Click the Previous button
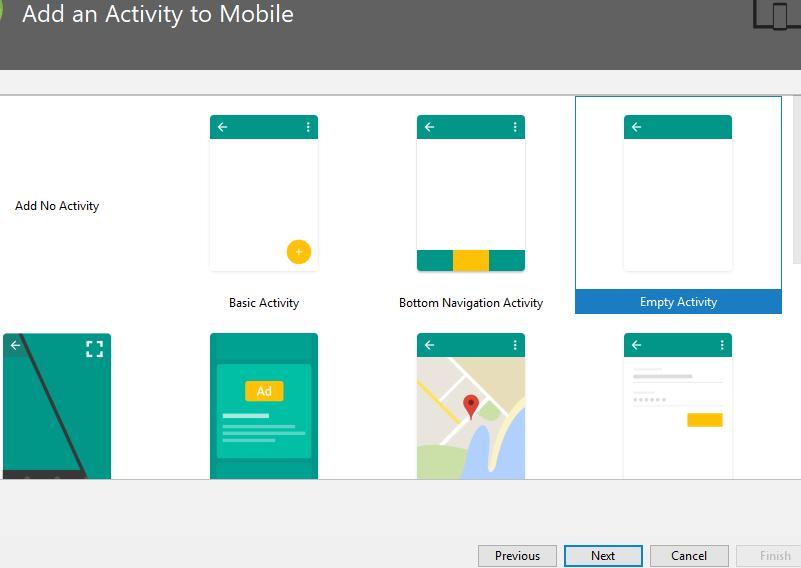The height and width of the screenshot is (568, 801). point(517,556)
